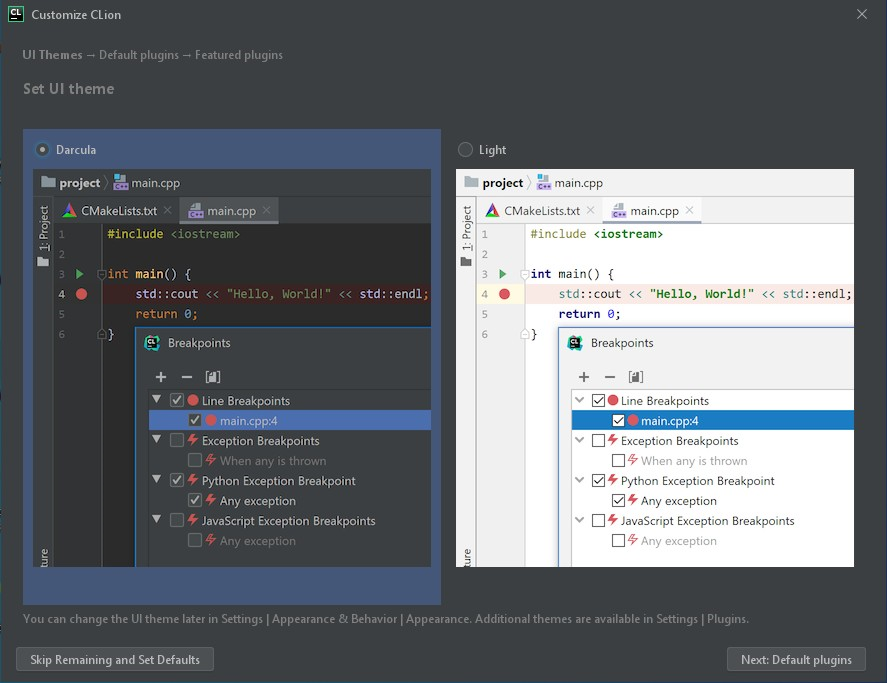Click green run arrow in Darcula gutter

coord(80,274)
